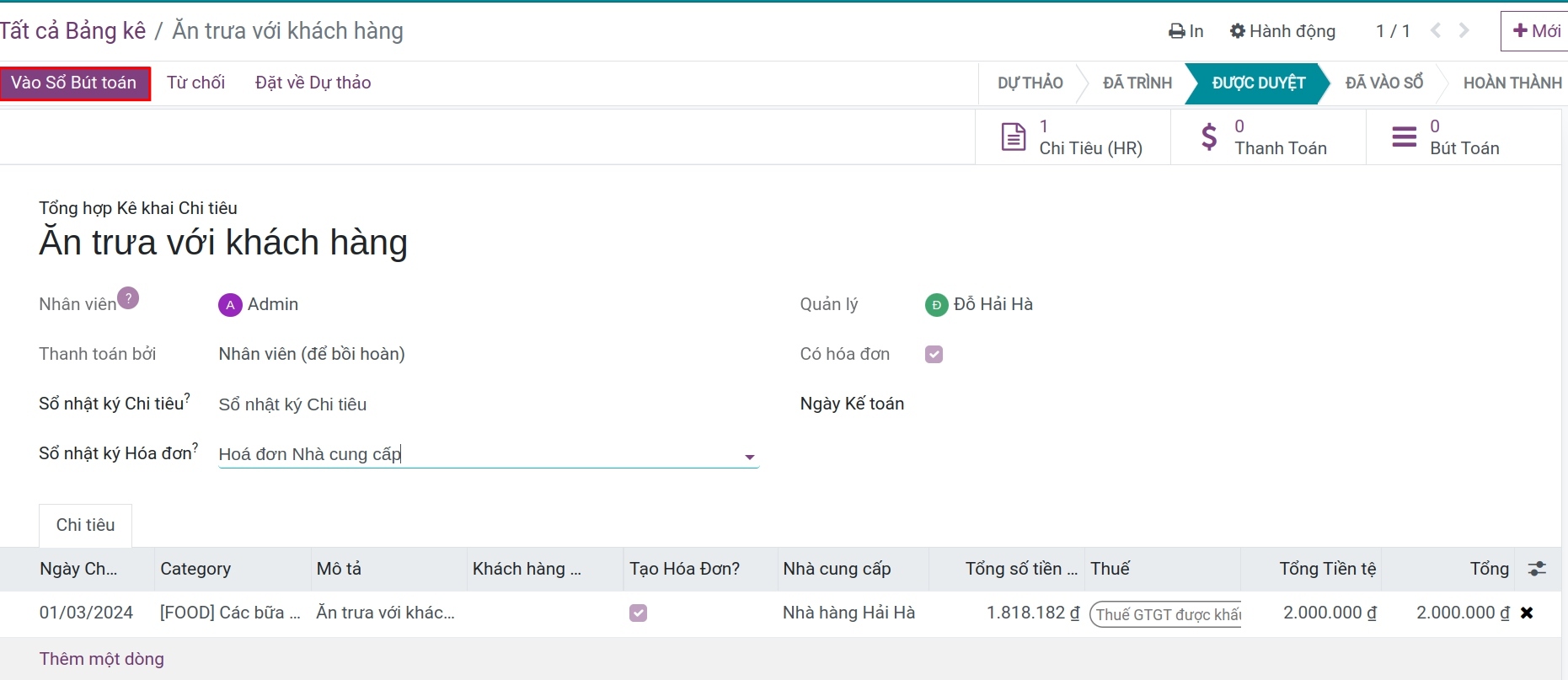Image resolution: width=1568 pixels, height=680 pixels.
Task: Select the DỰ THẢO status stage
Action: (x=1030, y=83)
